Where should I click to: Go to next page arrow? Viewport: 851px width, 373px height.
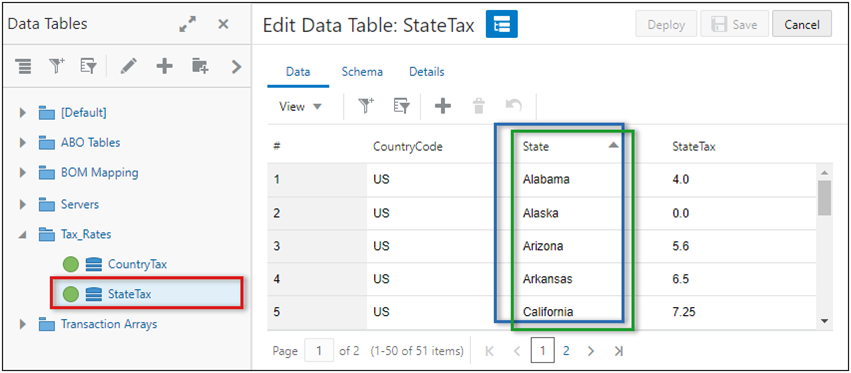592,351
